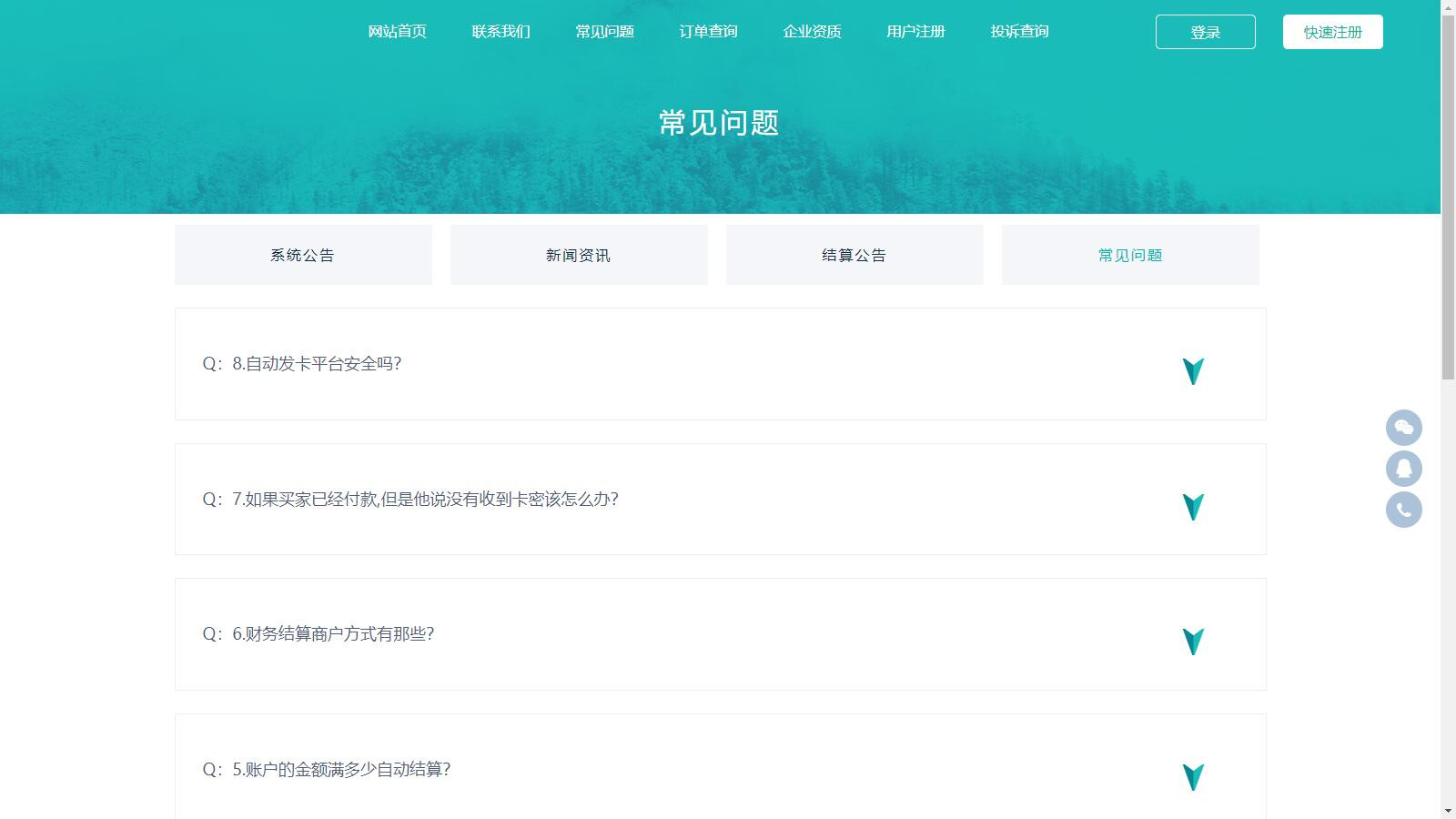Switch to the 新闻资讯 tab

pyautogui.click(x=579, y=255)
